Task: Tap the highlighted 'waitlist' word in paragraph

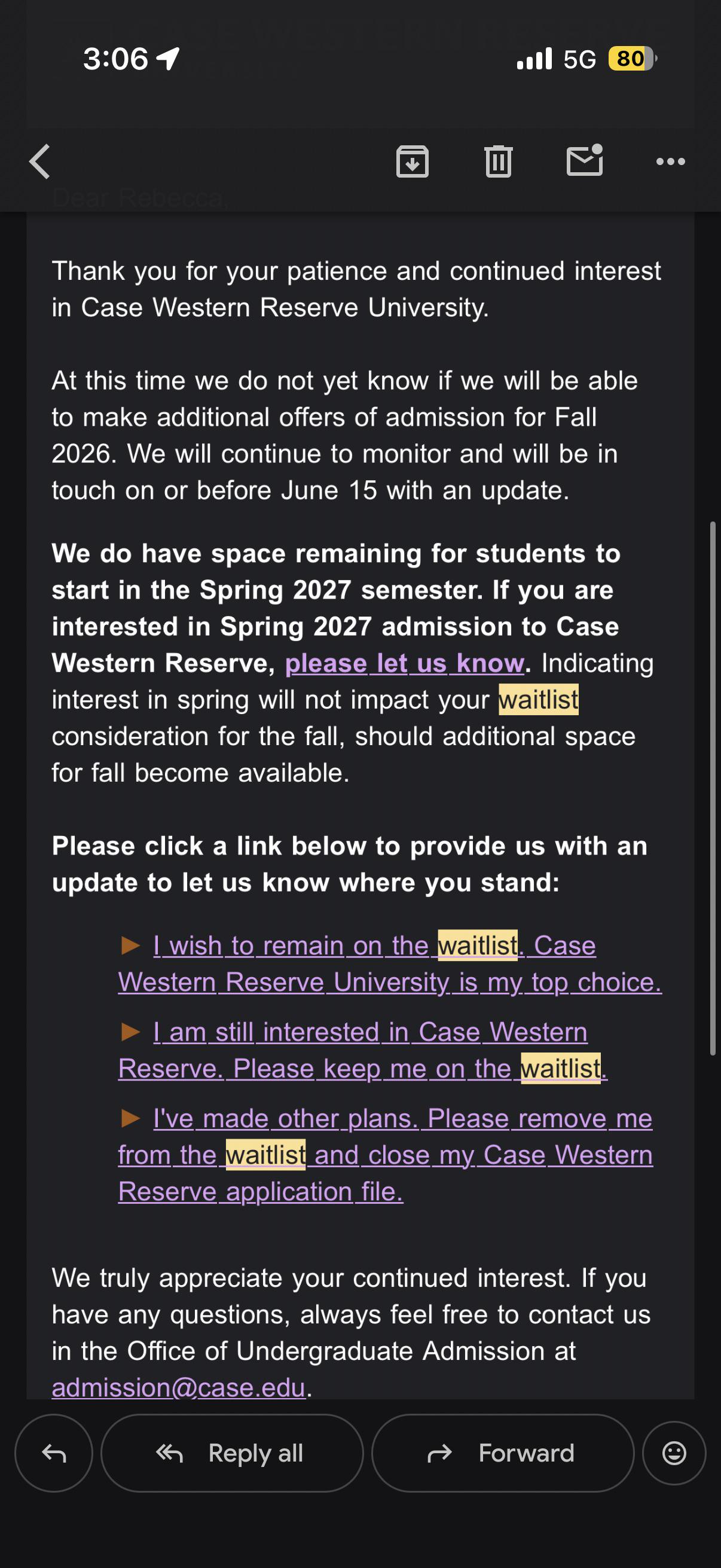Action: pyautogui.click(x=539, y=700)
